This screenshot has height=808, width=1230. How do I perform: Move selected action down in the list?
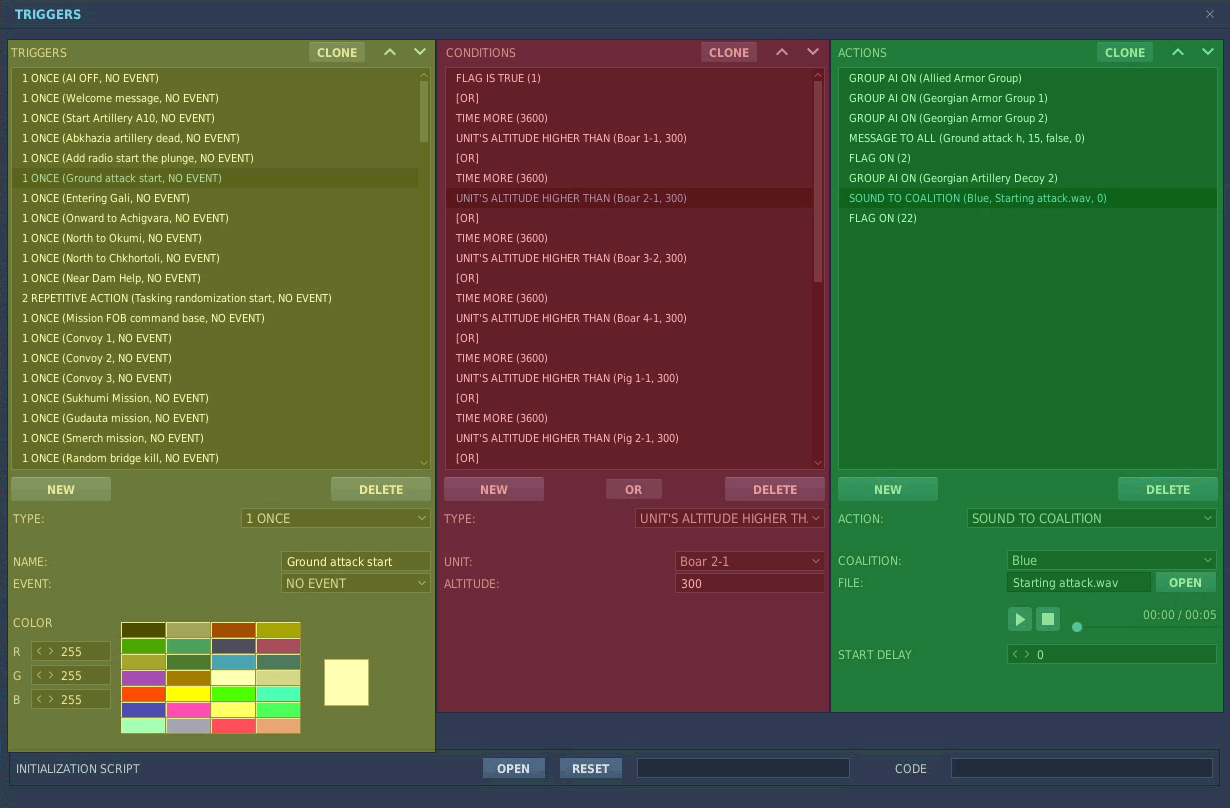pyautogui.click(x=1208, y=52)
